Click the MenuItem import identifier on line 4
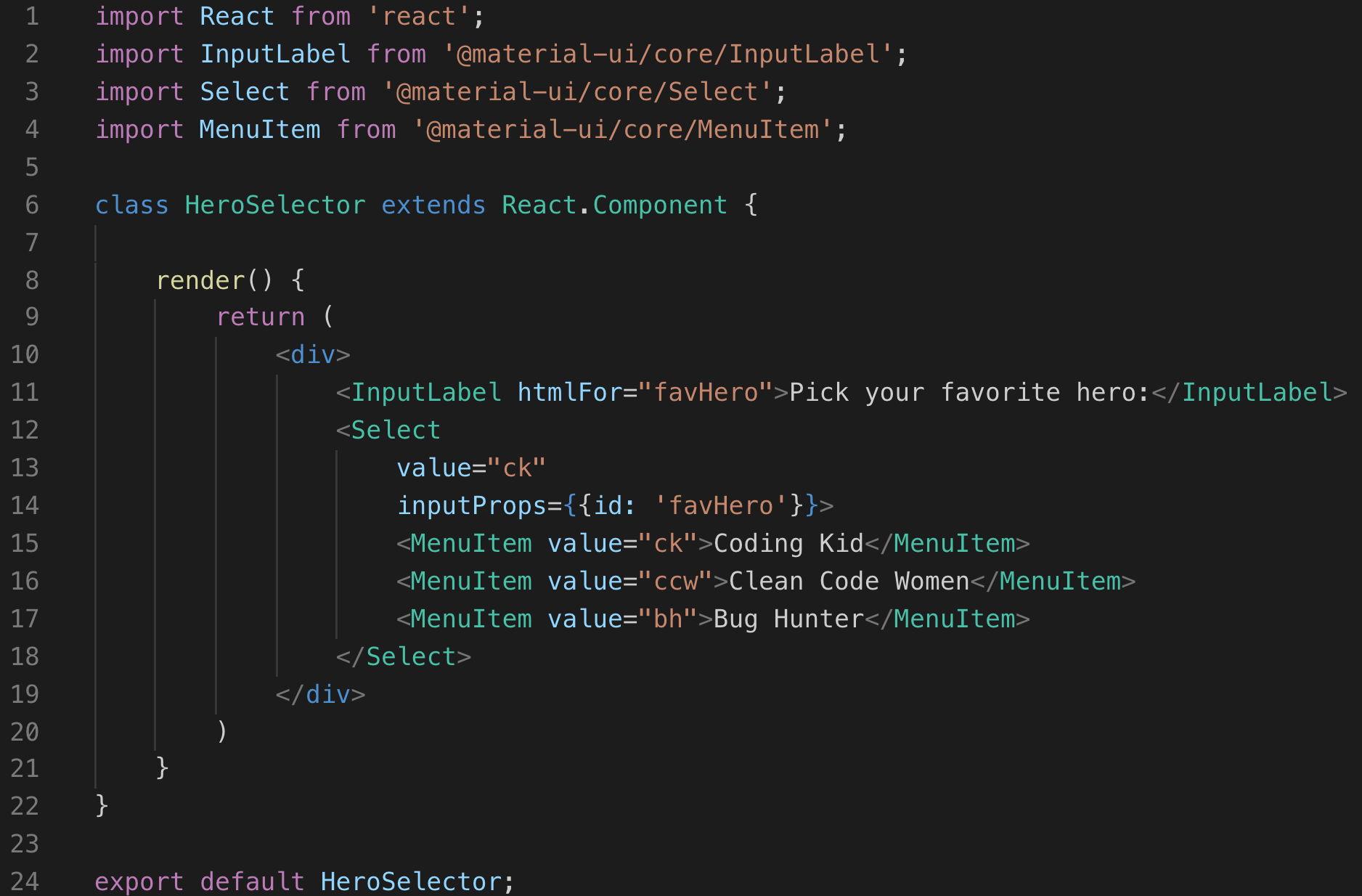This screenshot has width=1362, height=896. (260, 129)
